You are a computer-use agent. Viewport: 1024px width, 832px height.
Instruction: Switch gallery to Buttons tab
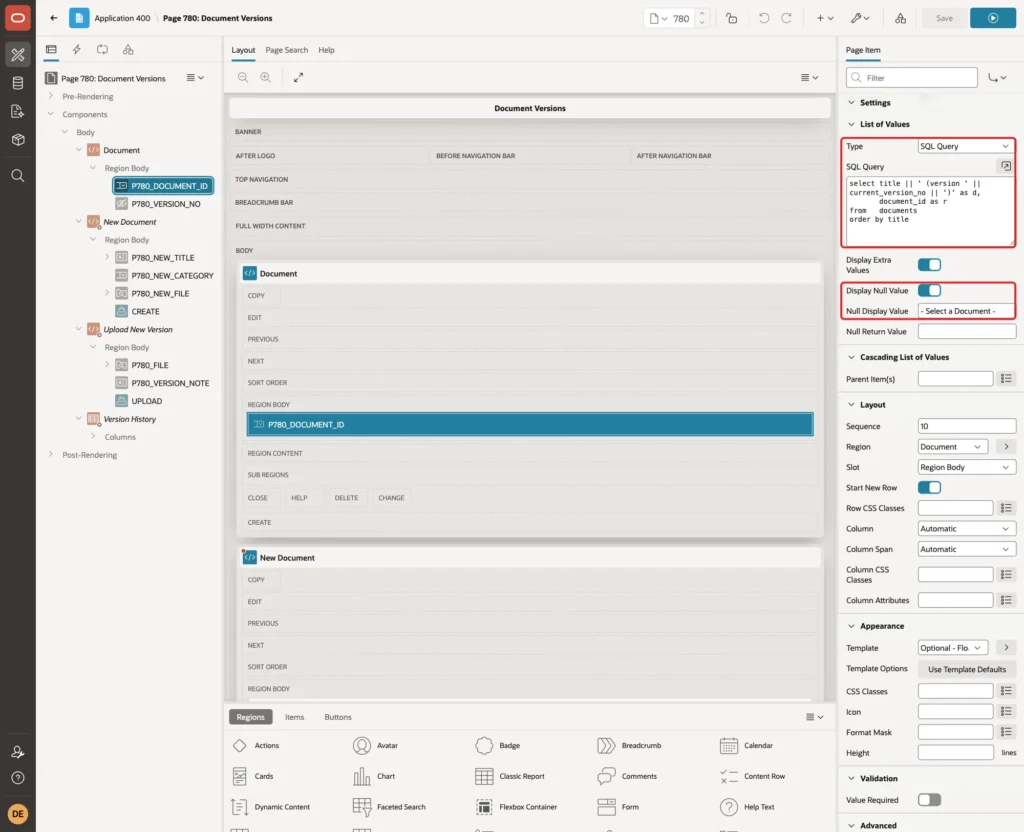pyautogui.click(x=338, y=717)
